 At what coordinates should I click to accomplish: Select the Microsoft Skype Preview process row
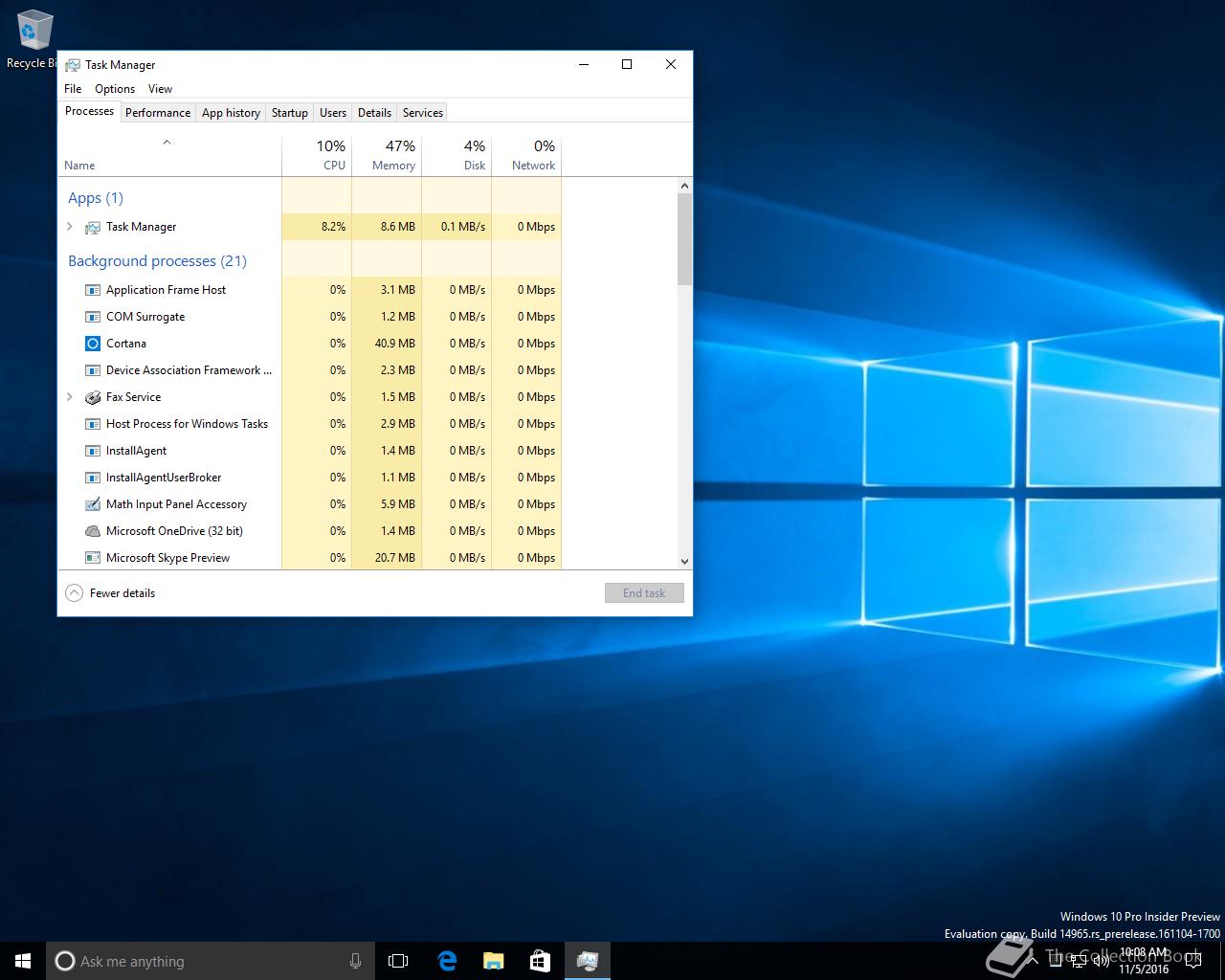(x=168, y=558)
